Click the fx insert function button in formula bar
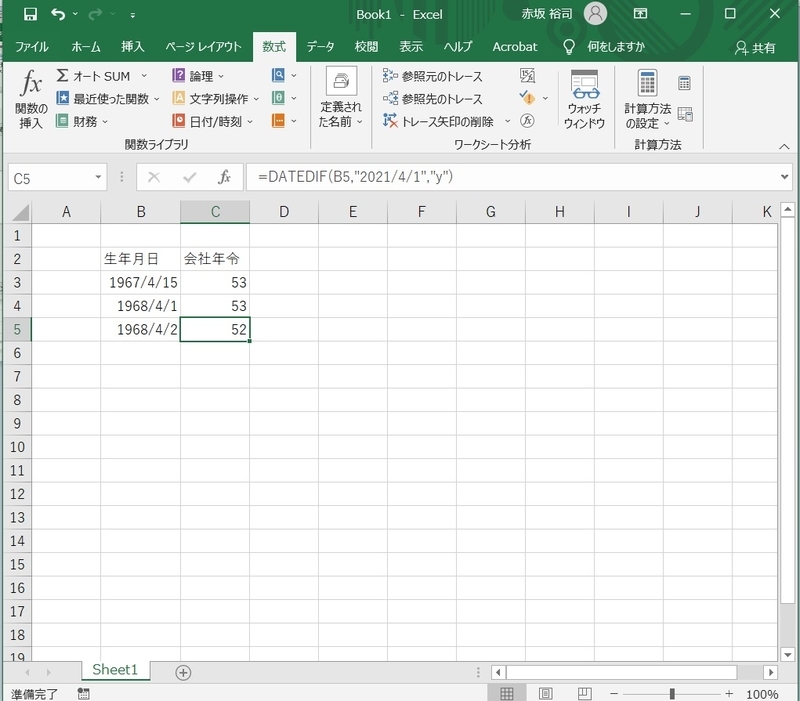Viewport: 800px width, 701px height. [x=224, y=177]
